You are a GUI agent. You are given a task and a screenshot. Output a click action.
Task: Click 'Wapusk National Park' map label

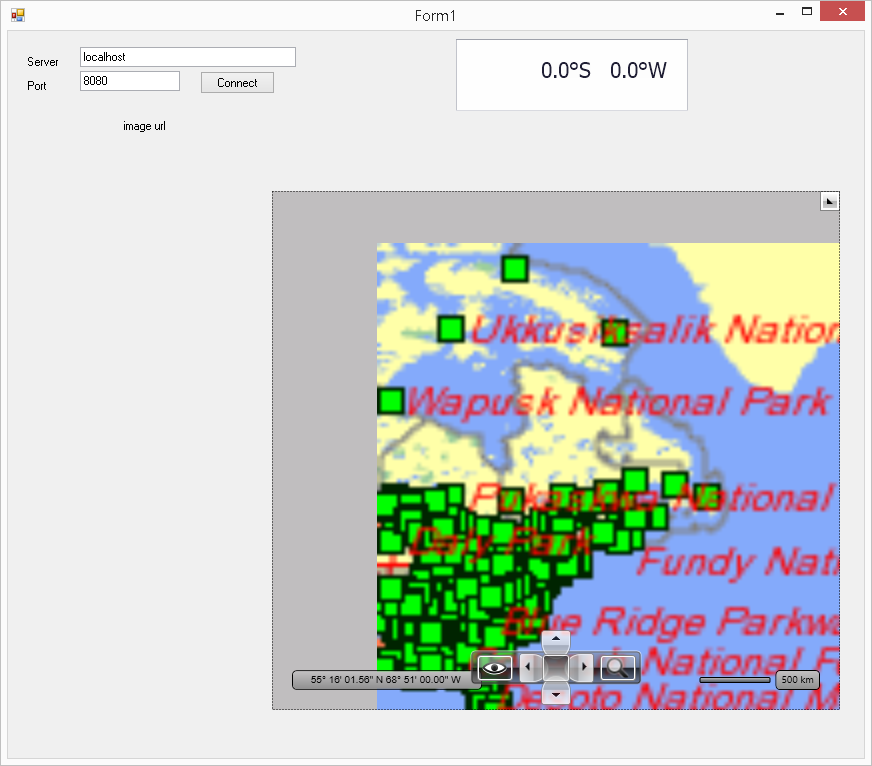pyautogui.click(x=619, y=401)
